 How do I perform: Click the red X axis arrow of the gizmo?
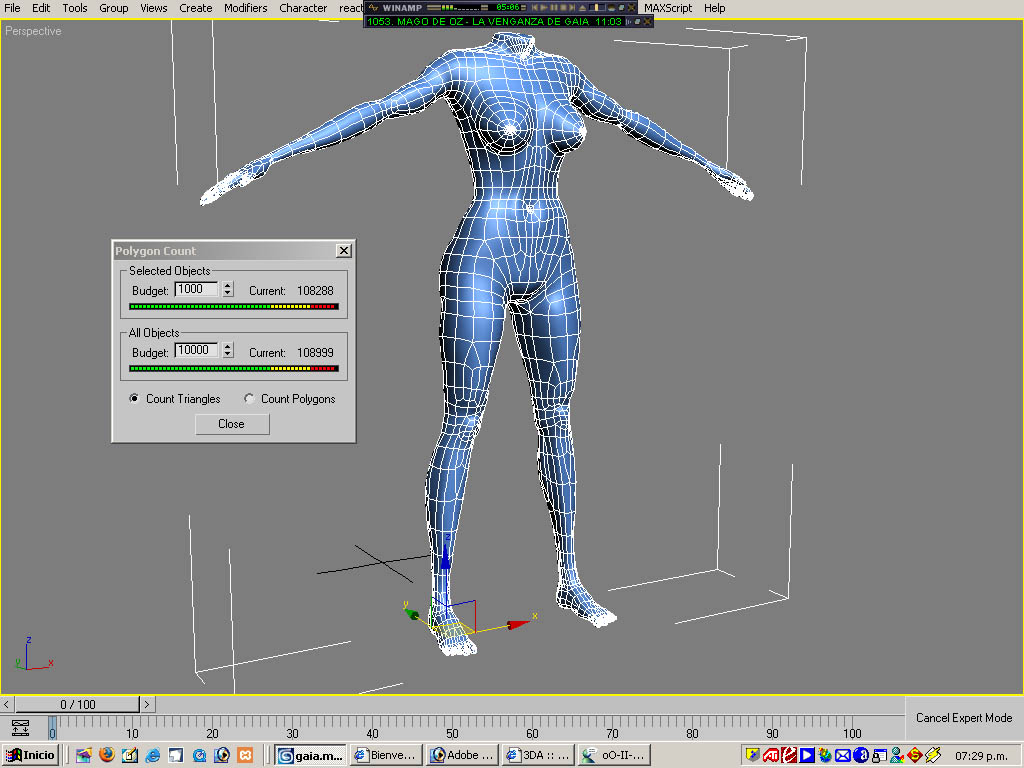(x=518, y=624)
